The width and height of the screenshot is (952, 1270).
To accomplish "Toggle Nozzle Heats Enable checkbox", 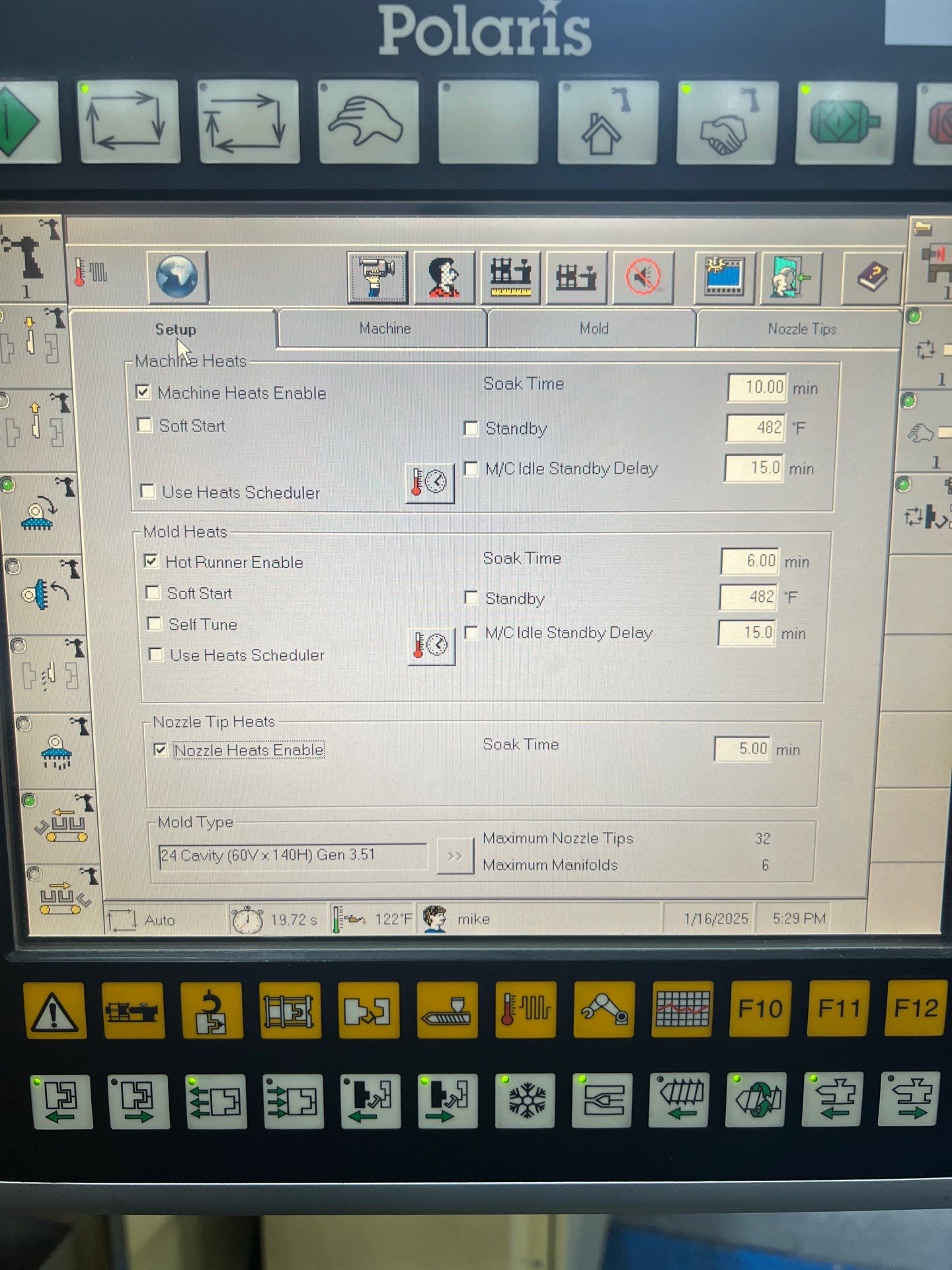I will pos(159,749).
